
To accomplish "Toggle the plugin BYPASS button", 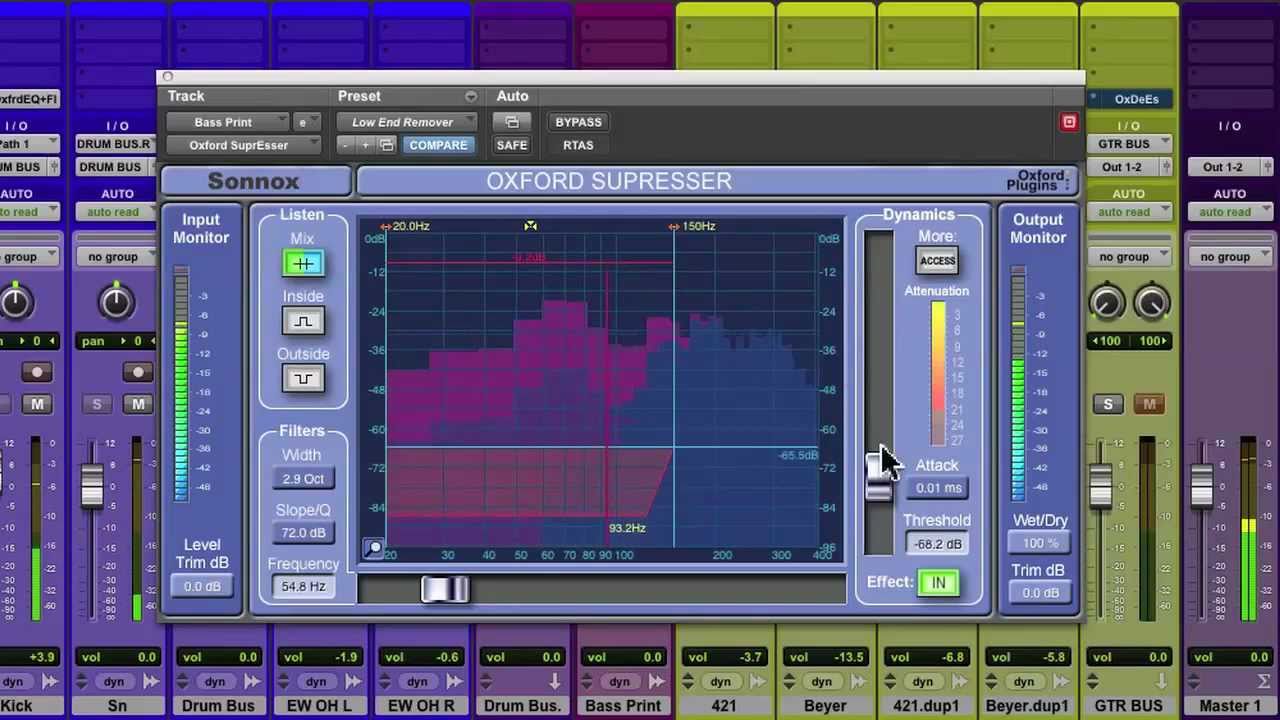I will point(578,122).
